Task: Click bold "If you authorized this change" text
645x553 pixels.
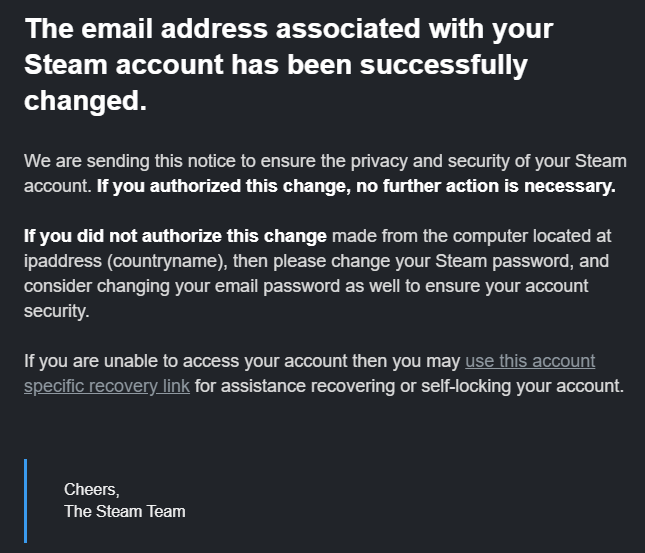Action: tap(208, 186)
